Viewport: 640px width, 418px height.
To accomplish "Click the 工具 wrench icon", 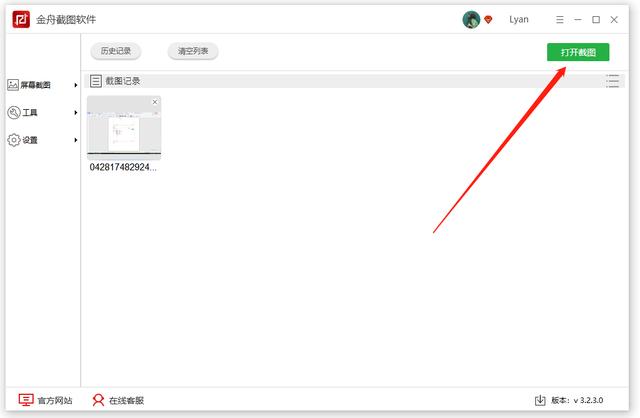I will coord(13,113).
